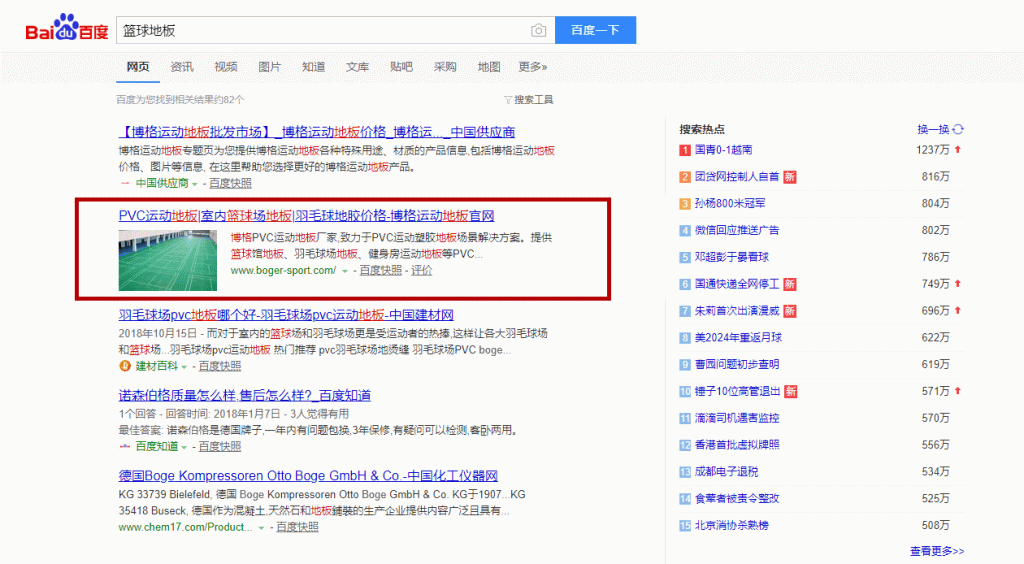Open the 地图 tab

click(x=488, y=67)
